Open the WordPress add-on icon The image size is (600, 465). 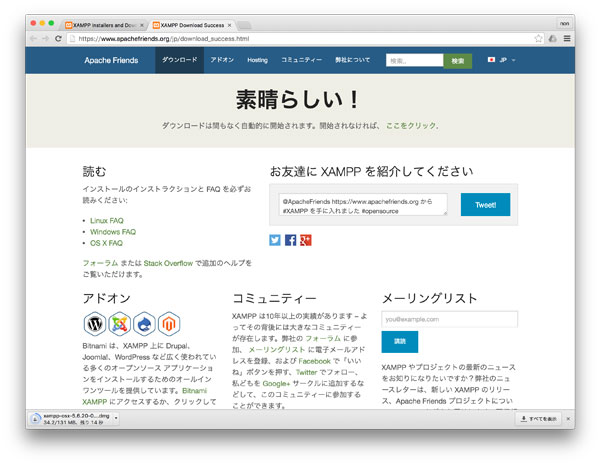(95, 324)
